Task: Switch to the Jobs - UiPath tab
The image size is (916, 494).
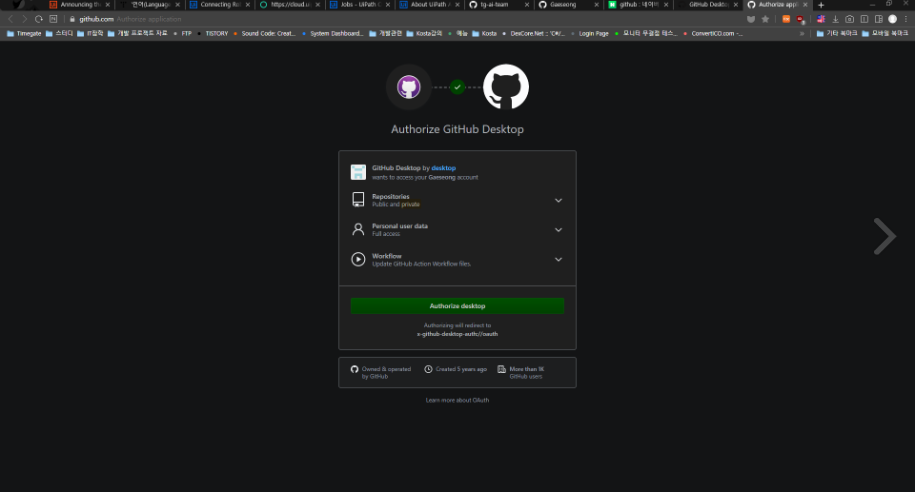Action: pyautogui.click(x=360, y=5)
